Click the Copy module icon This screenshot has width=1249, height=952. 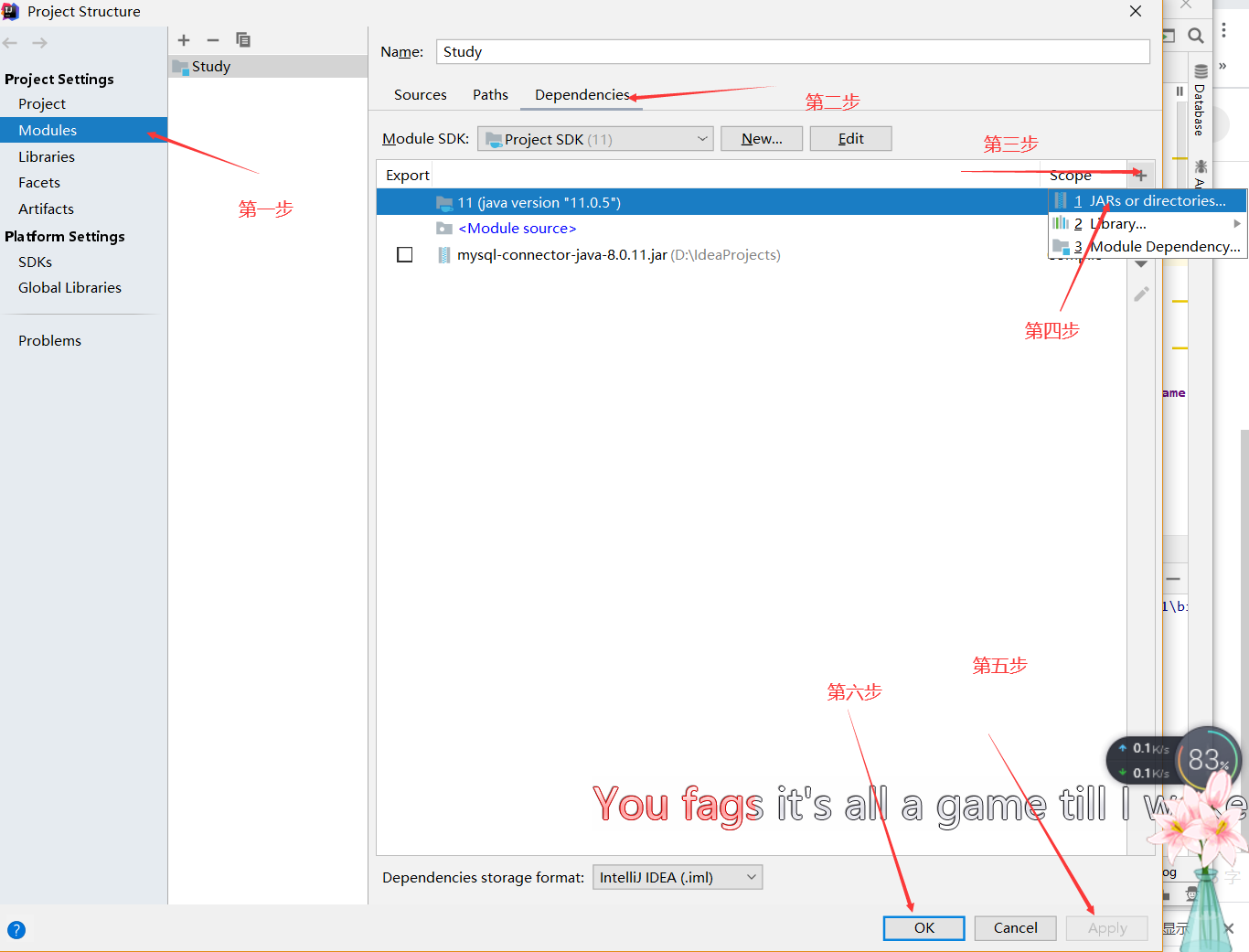(243, 40)
